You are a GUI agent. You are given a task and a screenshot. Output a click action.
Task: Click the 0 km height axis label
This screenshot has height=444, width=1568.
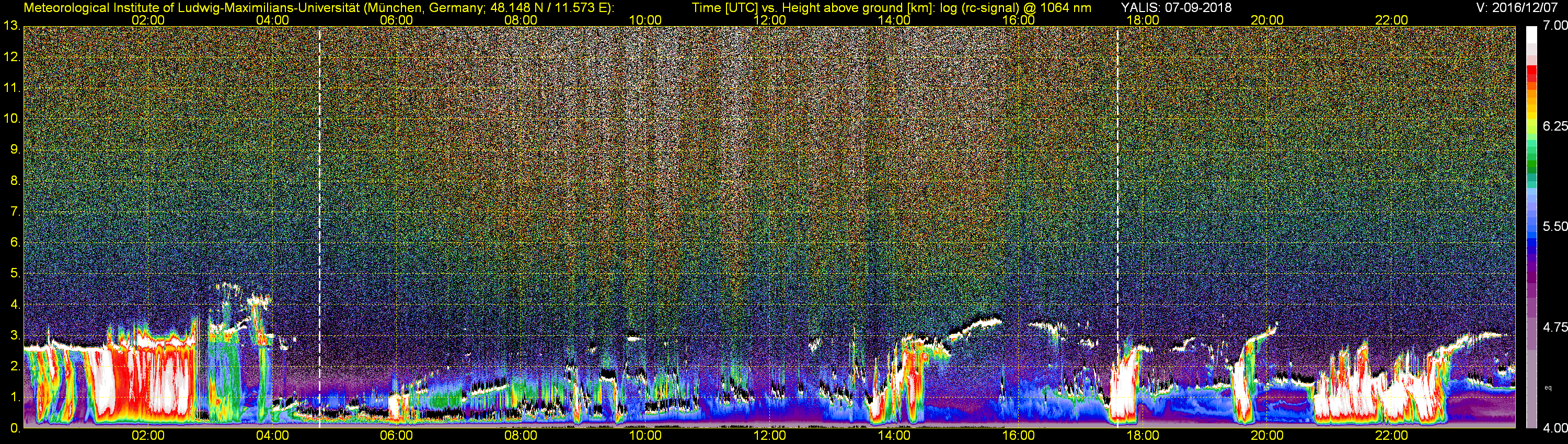tap(15, 429)
